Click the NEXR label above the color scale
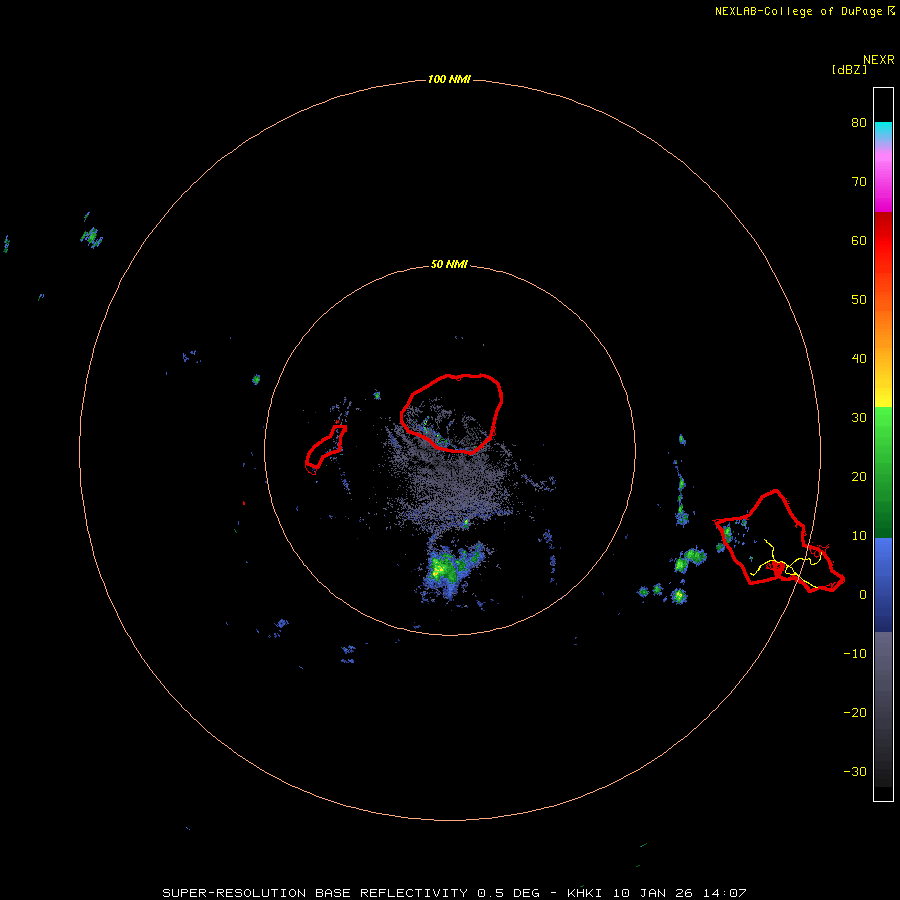Viewport: 900px width, 900px height. 878,60
